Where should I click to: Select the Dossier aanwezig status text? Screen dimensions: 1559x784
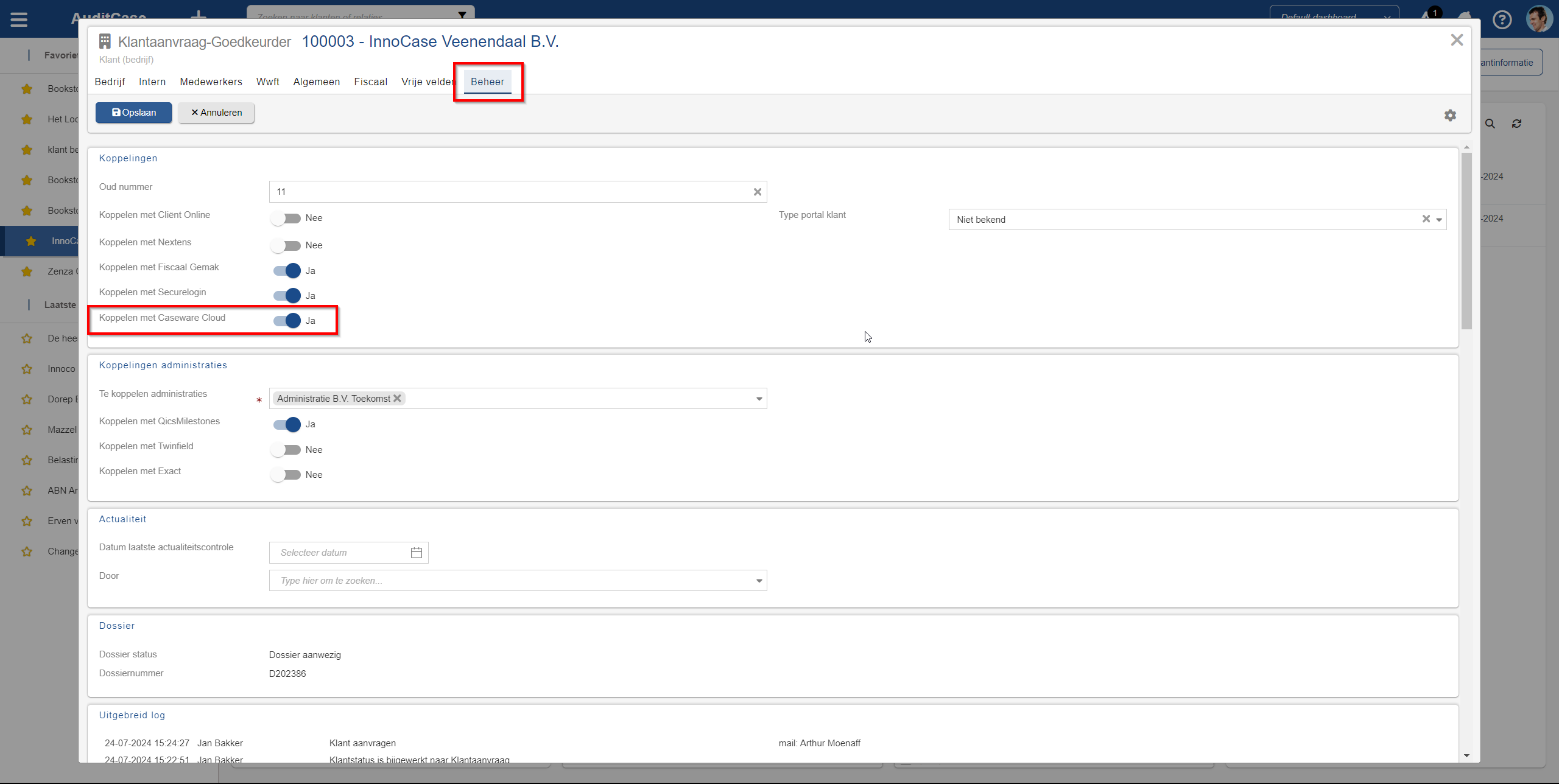305,655
